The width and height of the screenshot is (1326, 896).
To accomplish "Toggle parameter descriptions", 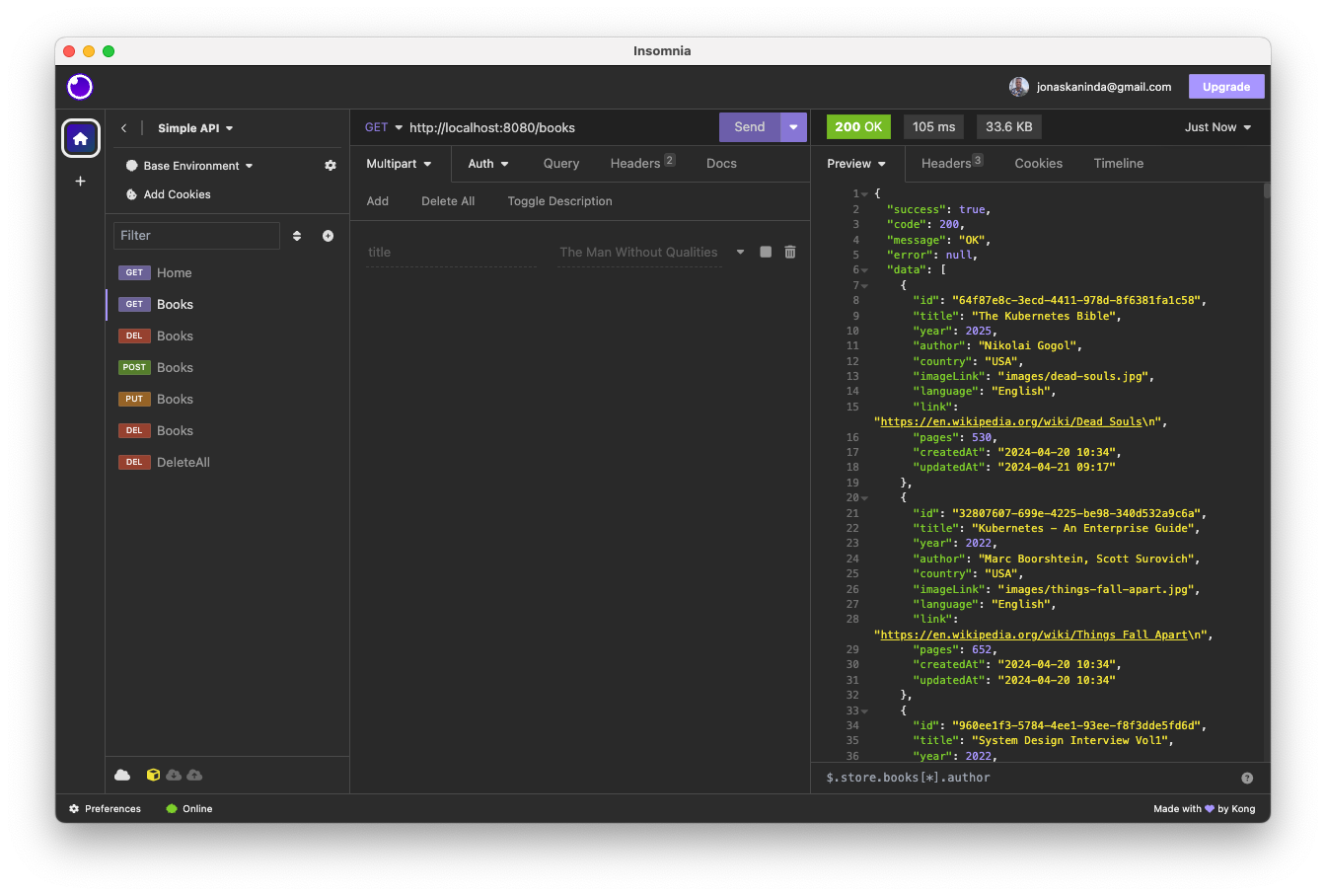I will (559, 201).
